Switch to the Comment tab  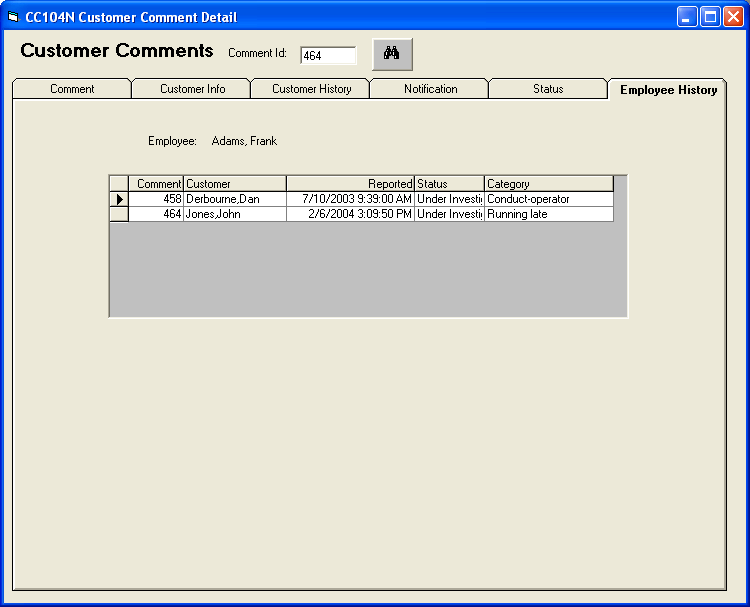(72, 89)
